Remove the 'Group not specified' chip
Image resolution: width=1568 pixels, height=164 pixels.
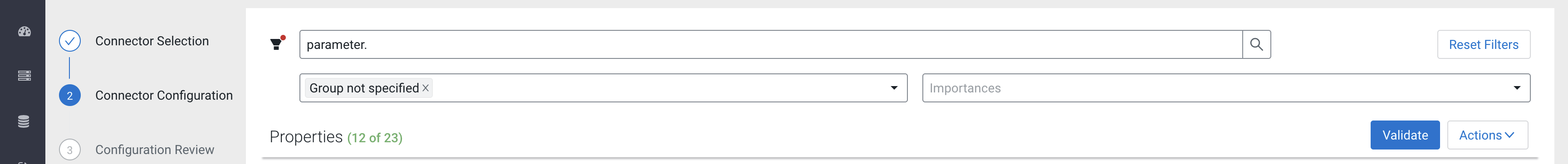(426, 88)
